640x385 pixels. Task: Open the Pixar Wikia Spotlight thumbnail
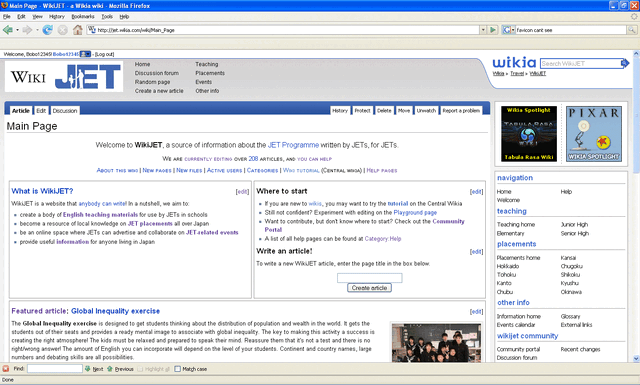(x=594, y=134)
